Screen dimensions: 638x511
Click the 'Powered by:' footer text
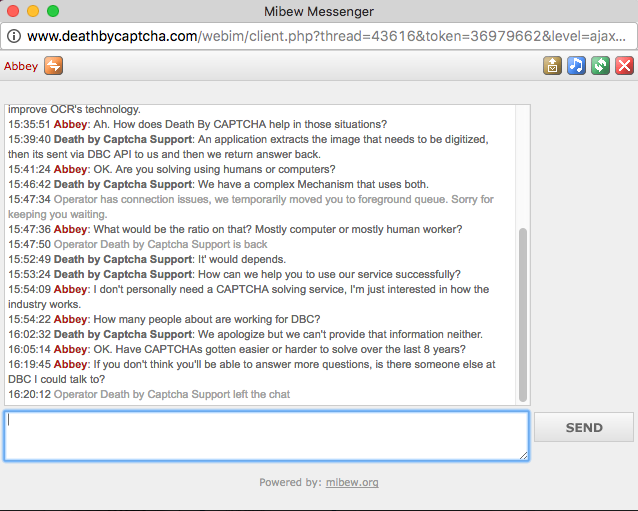(x=290, y=482)
